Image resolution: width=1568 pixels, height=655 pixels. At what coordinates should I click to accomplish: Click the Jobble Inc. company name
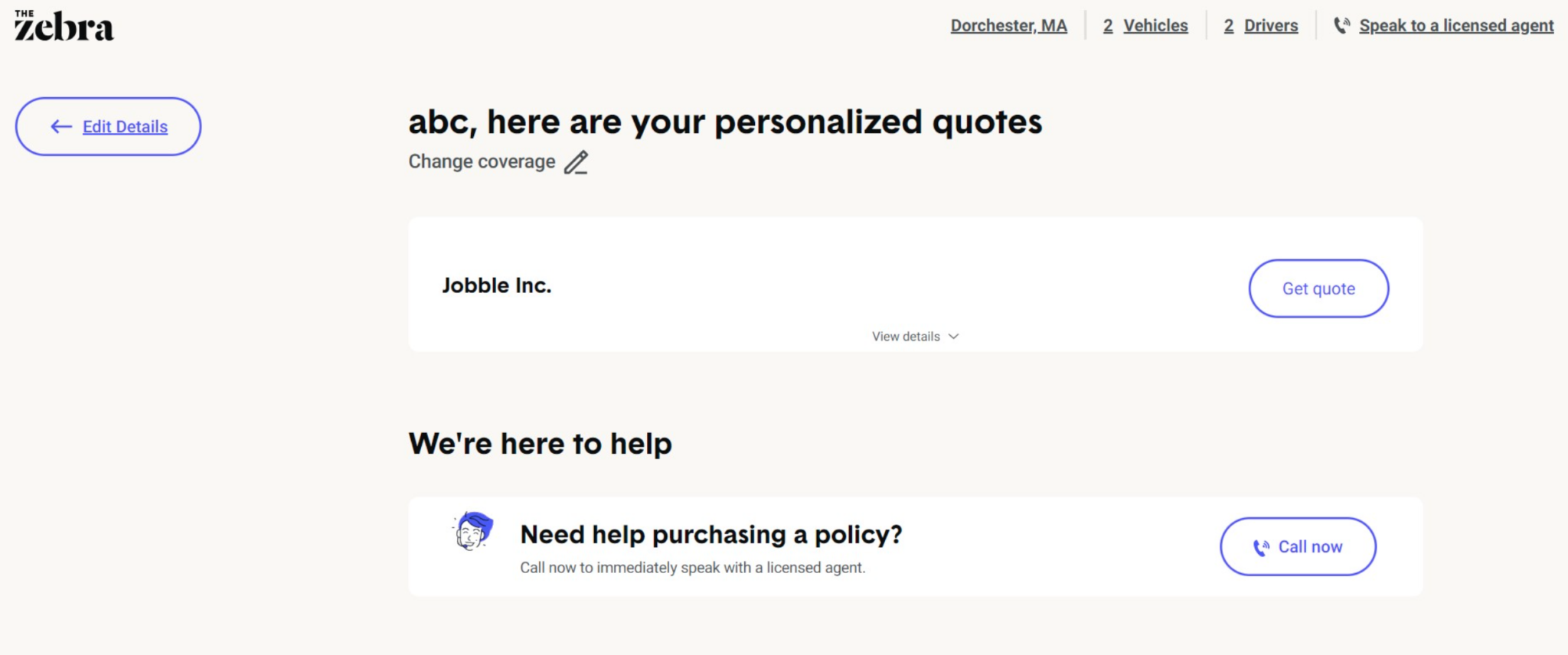[496, 285]
